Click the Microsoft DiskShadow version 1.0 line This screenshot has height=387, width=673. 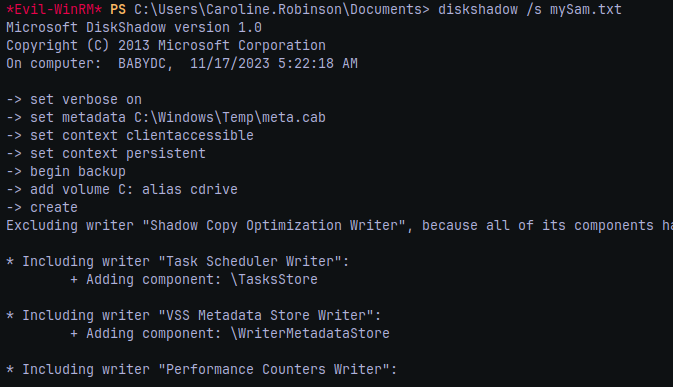coord(134,27)
